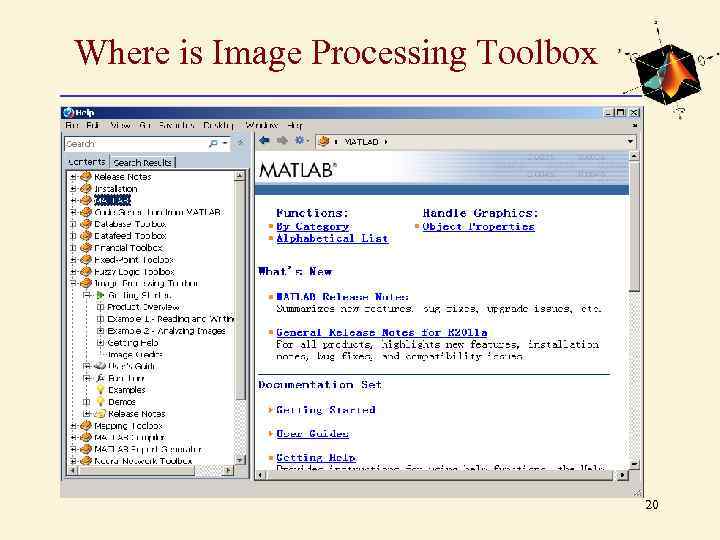Click the Release Notes book icon at top
Image resolution: width=720 pixels, height=540 pixels.
(86, 177)
